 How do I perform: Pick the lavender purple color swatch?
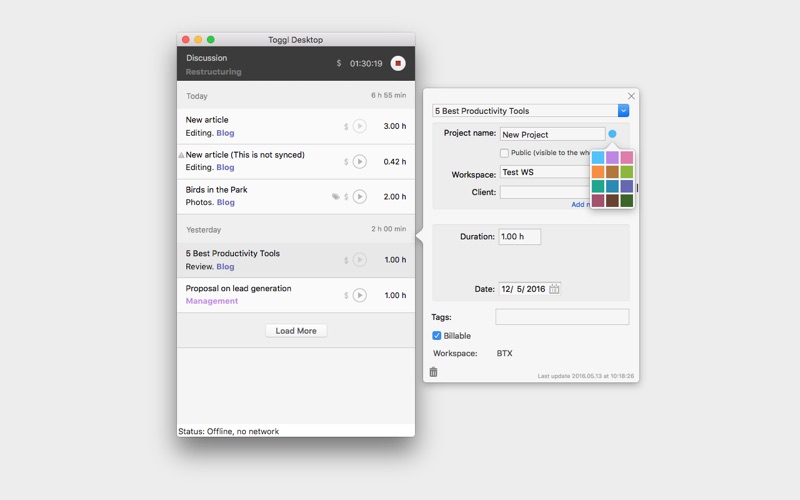click(x=612, y=157)
